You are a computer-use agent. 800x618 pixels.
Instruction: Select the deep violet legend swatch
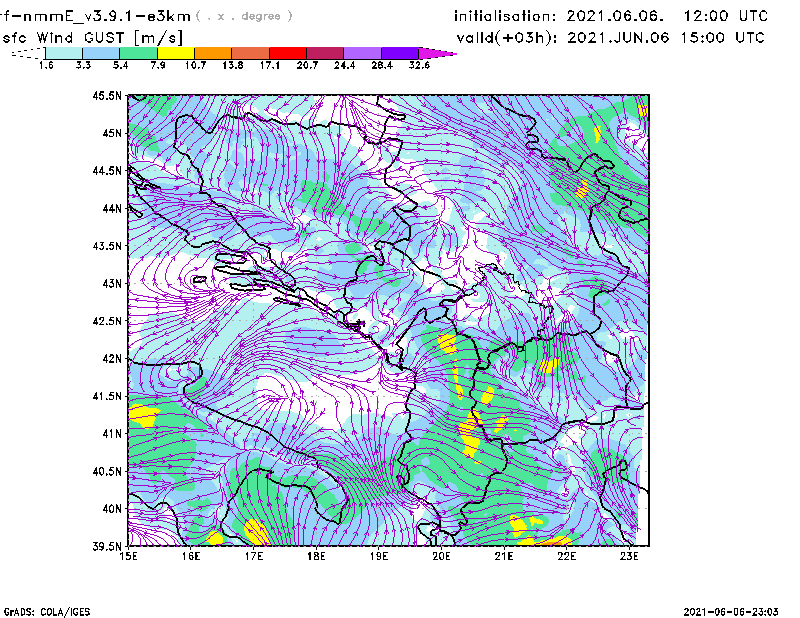(x=400, y=53)
